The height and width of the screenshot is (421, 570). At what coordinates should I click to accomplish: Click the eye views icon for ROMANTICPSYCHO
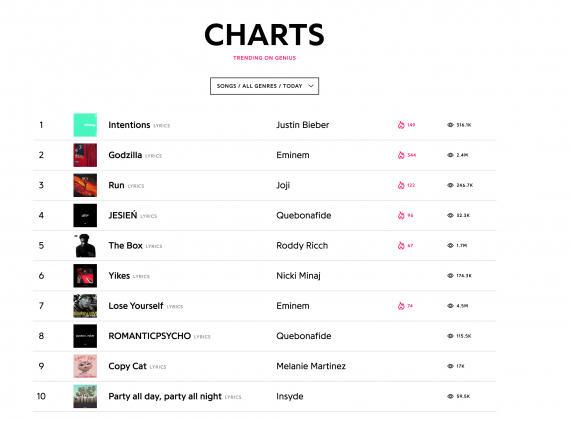[x=450, y=336]
